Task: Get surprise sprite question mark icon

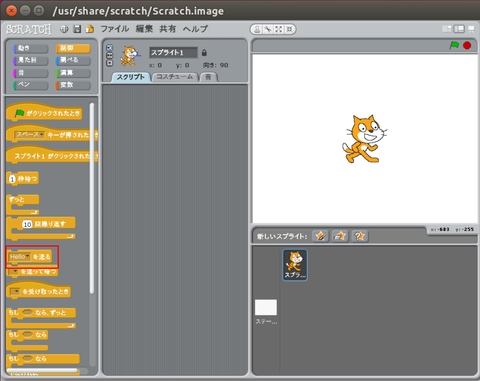Action: (x=359, y=236)
